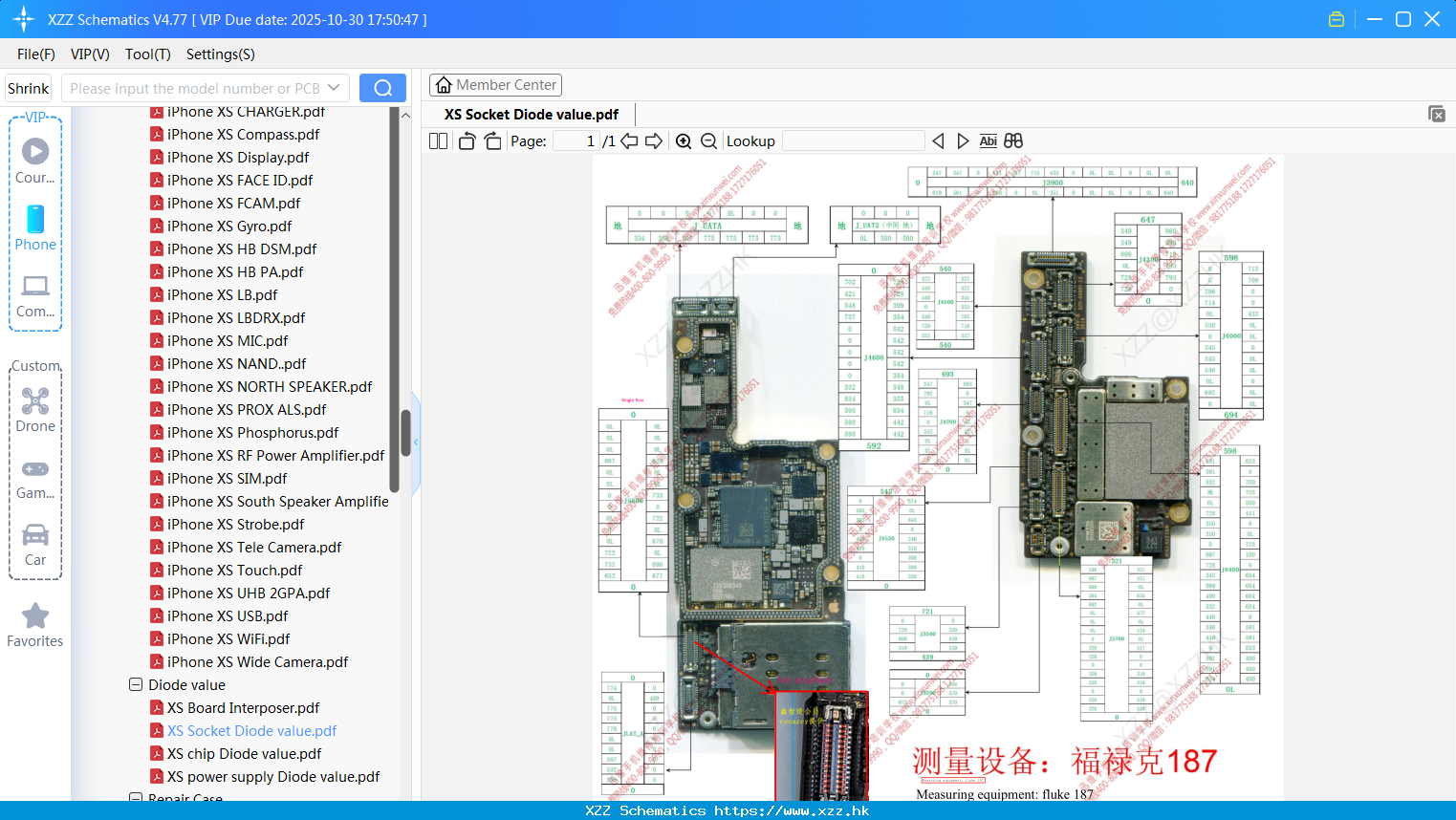Open iPhone XS SIM.pdf

[227, 478]
